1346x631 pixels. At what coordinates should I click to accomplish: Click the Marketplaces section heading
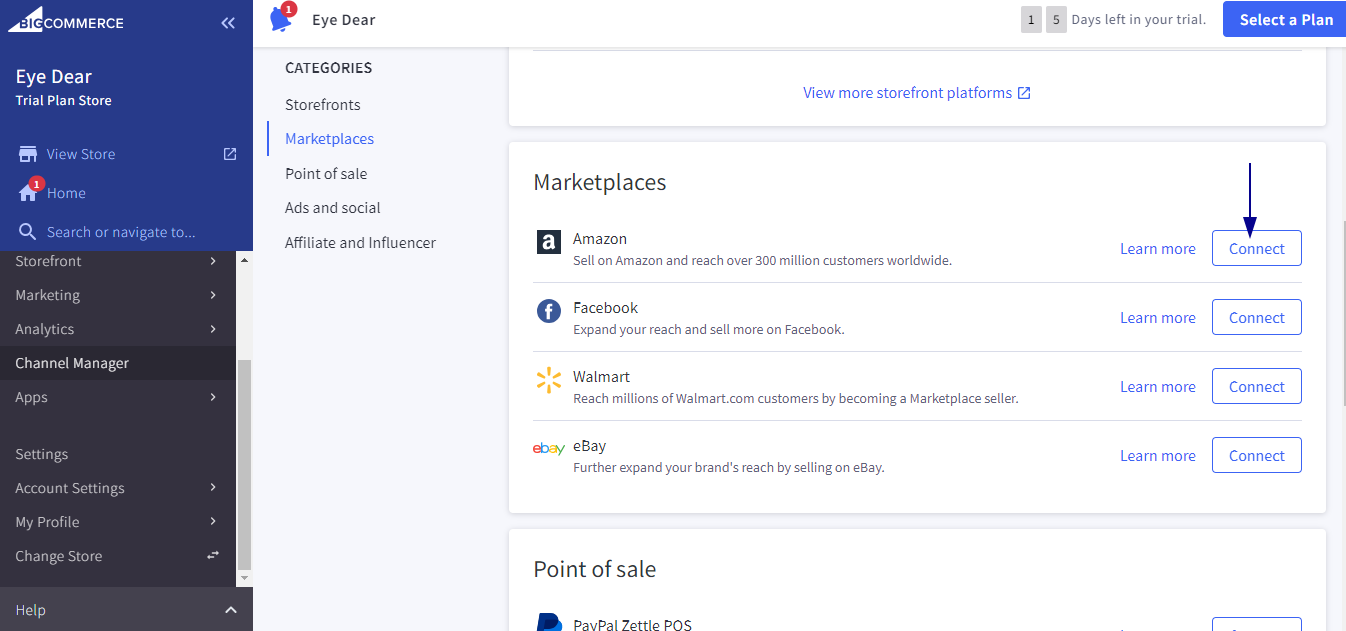pos(600,182)
